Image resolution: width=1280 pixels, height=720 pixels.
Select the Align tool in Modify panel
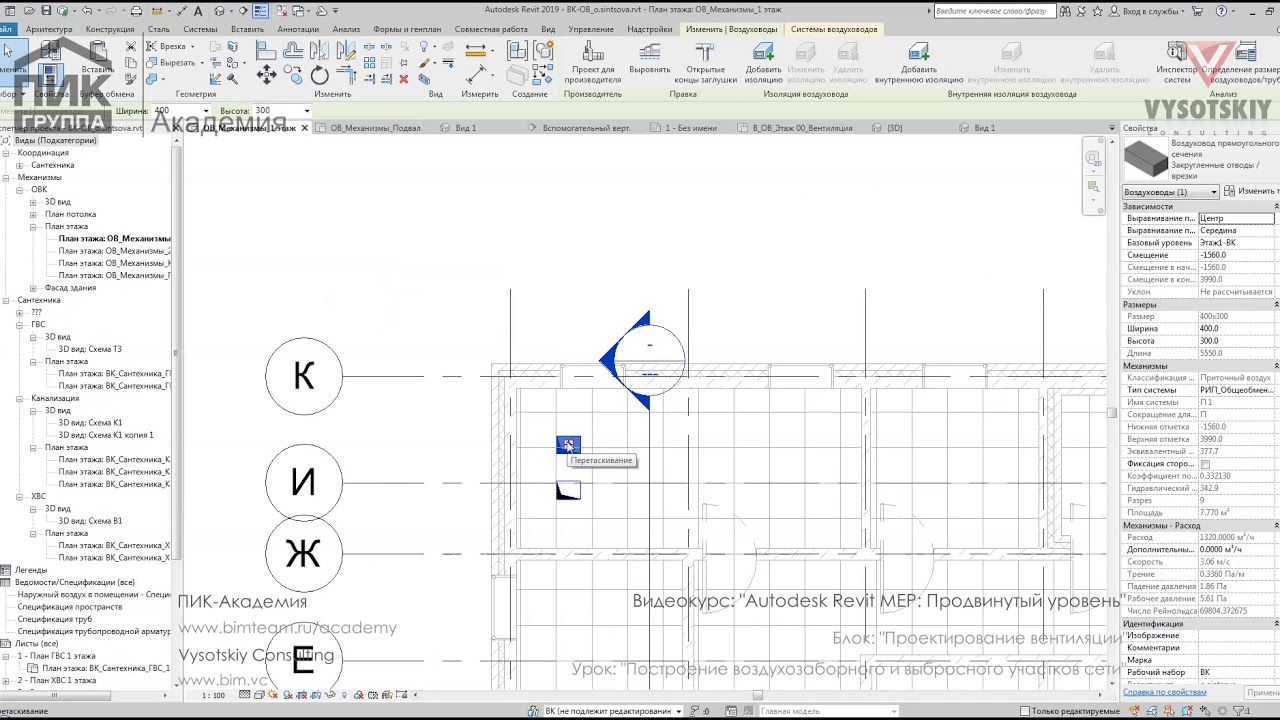266,50
